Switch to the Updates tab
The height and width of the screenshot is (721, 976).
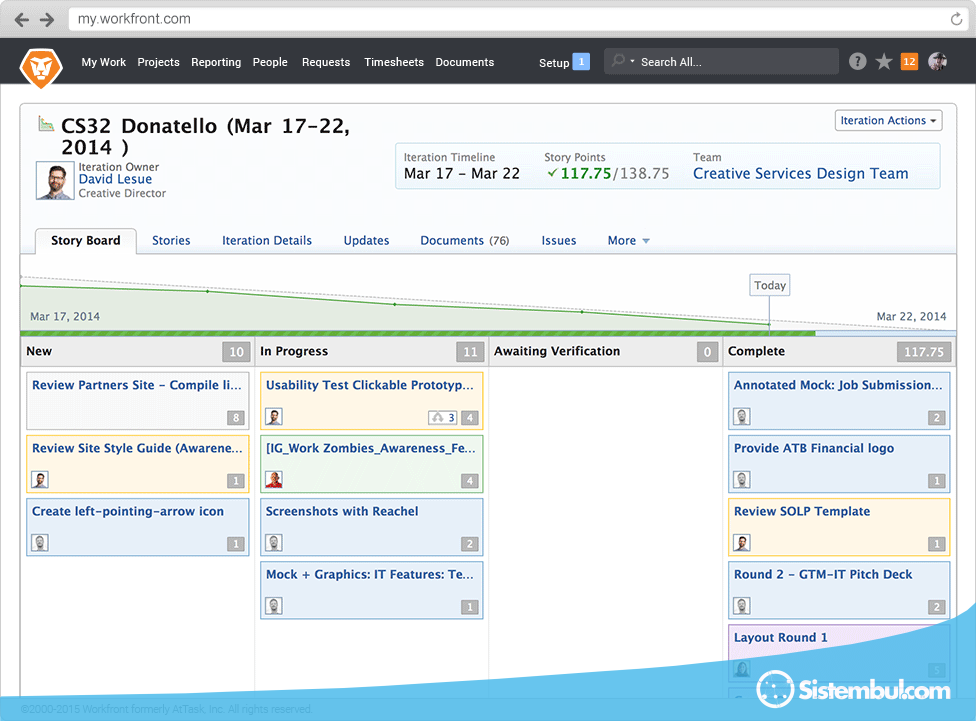click(366, 240)
